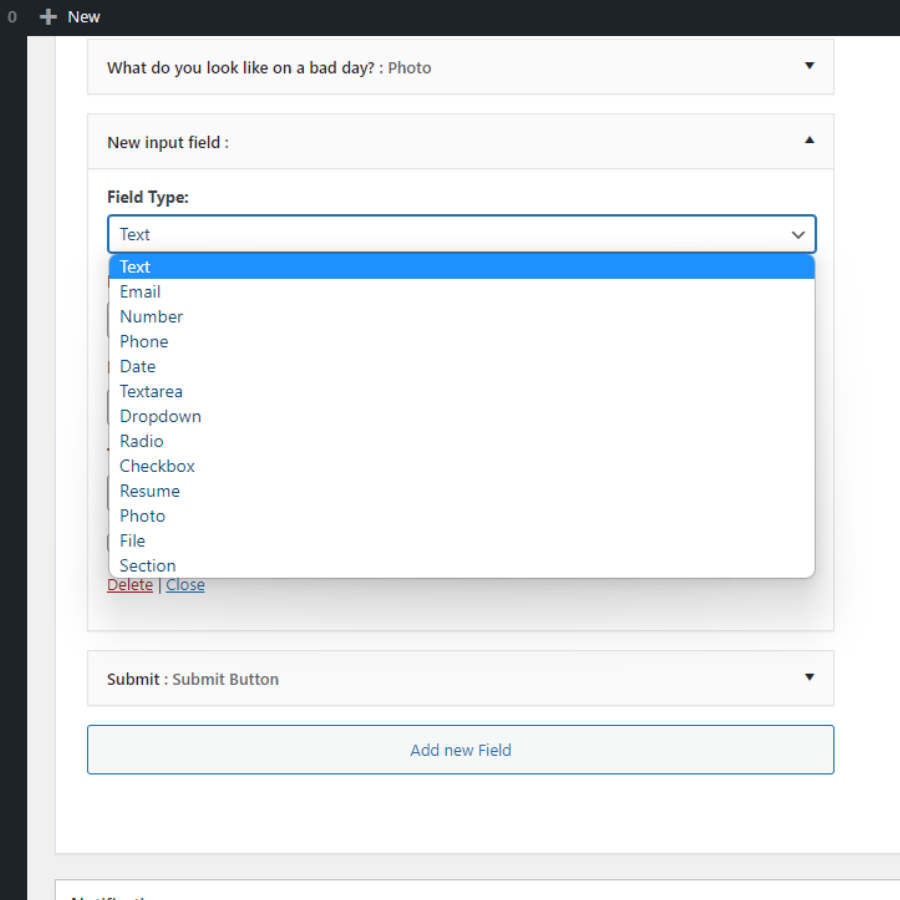Click the 'Submit' field header title
The height and width of the screenshot is (900, 900).
[x=133, y=679]
